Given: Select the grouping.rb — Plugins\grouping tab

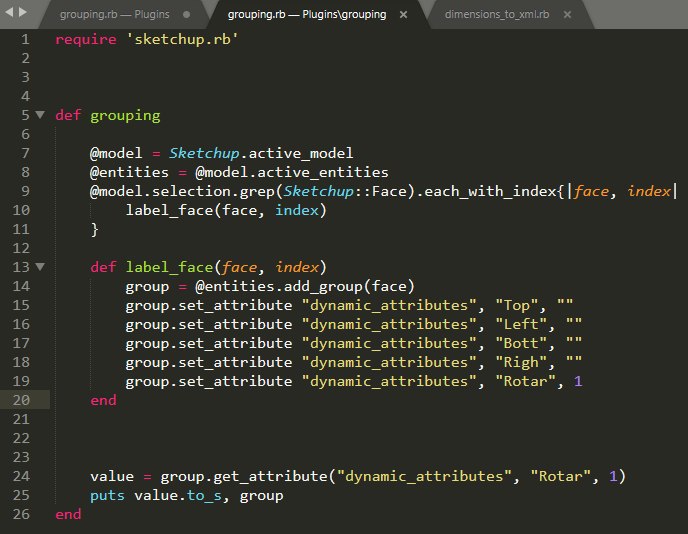Looking at the screenshot, I should tap(307, 14).
